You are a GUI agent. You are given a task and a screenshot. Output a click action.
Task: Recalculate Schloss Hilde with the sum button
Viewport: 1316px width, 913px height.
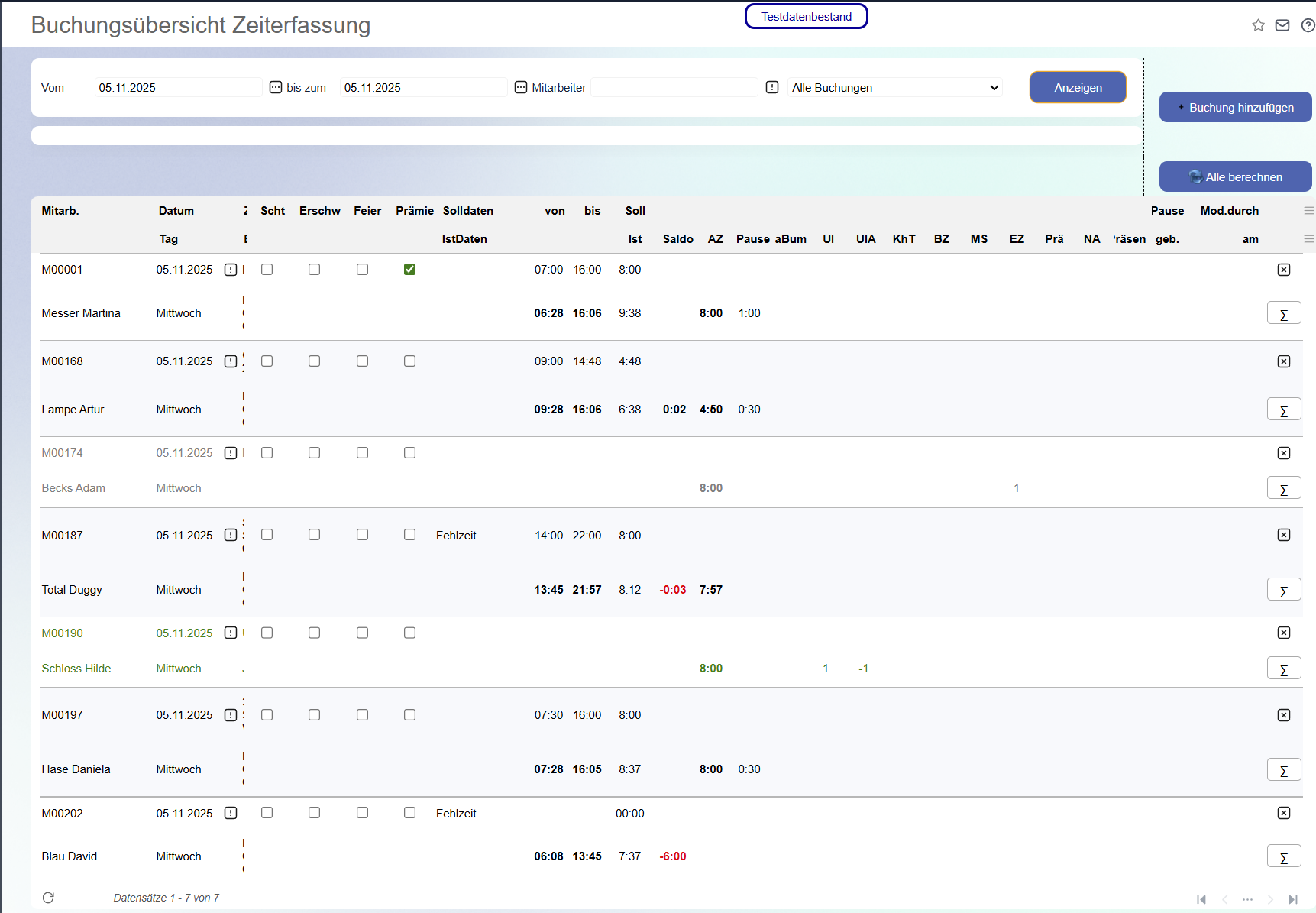[x=1284, y=669]
